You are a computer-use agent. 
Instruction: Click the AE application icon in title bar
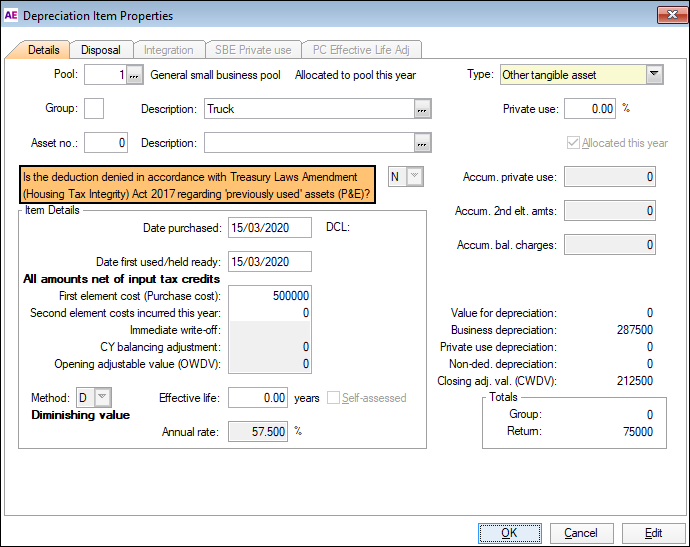coord(11,15)
